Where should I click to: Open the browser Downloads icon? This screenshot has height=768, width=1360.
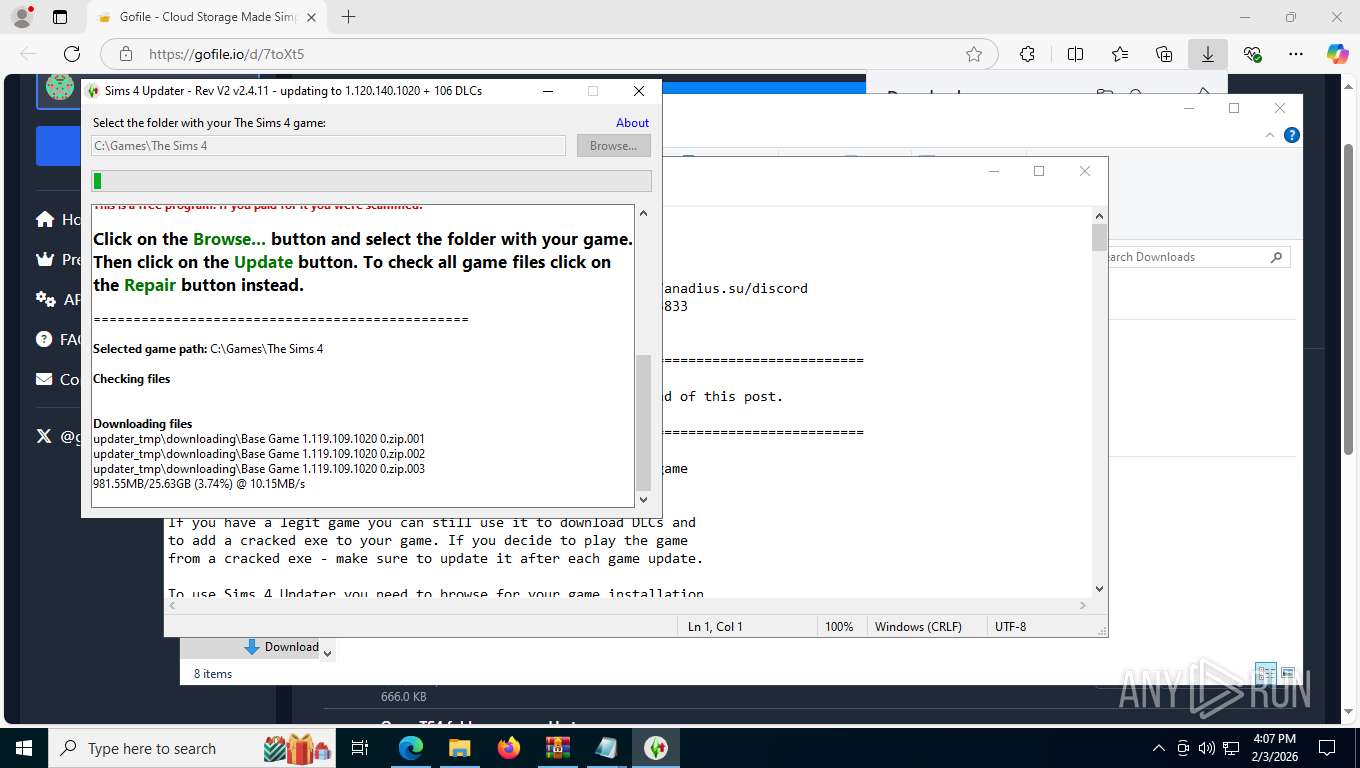[x=1208, y=54]
